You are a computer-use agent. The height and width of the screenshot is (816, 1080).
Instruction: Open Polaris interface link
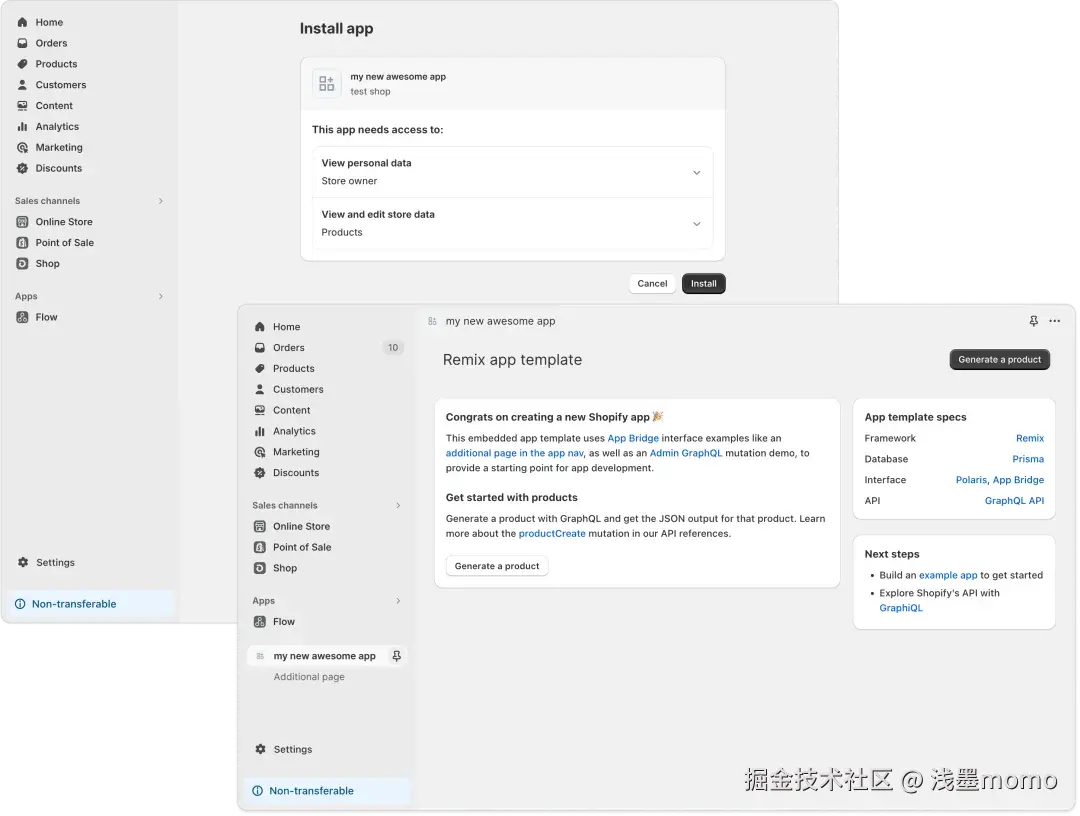coord(971,480)
